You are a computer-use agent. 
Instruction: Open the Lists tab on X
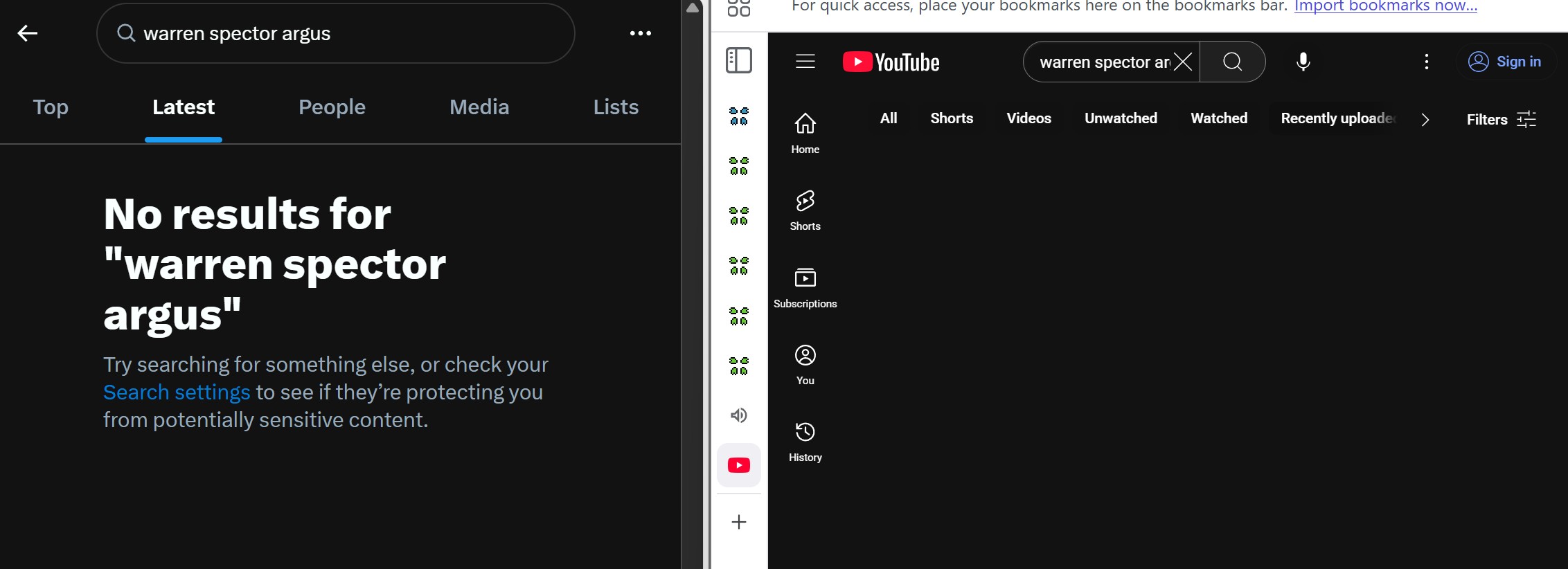pyautogui.click(x=616, y=107)
